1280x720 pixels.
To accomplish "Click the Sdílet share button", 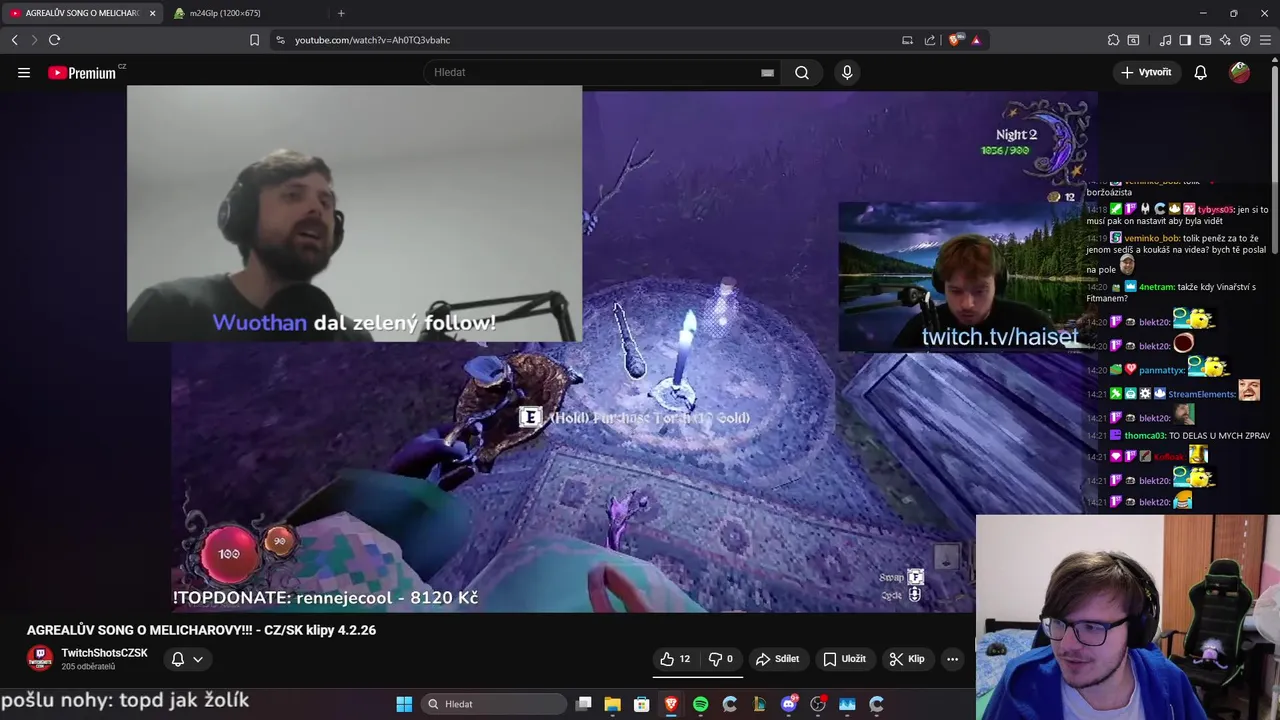I will [777, 659].
